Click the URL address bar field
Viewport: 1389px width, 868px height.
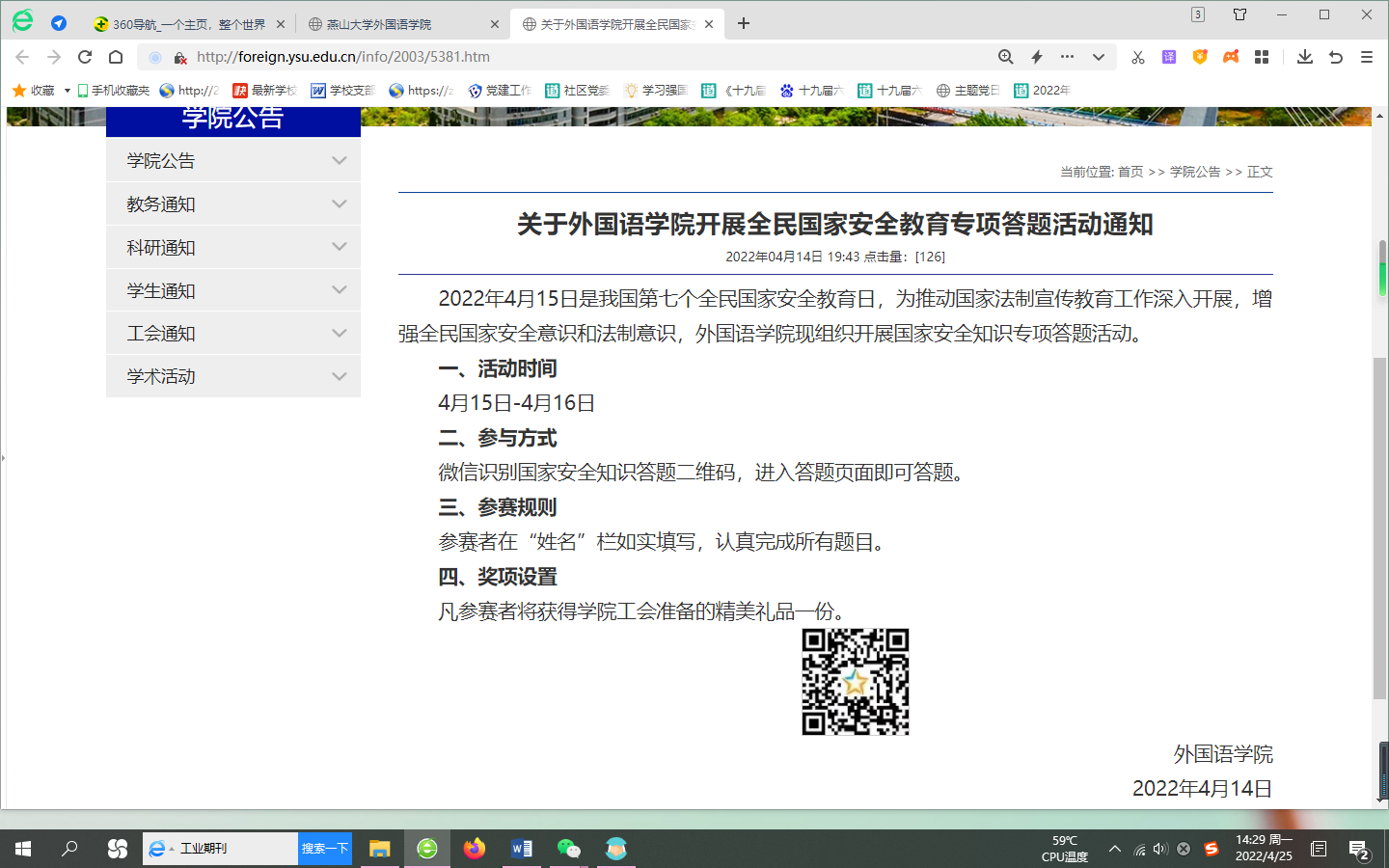point(579,57)
